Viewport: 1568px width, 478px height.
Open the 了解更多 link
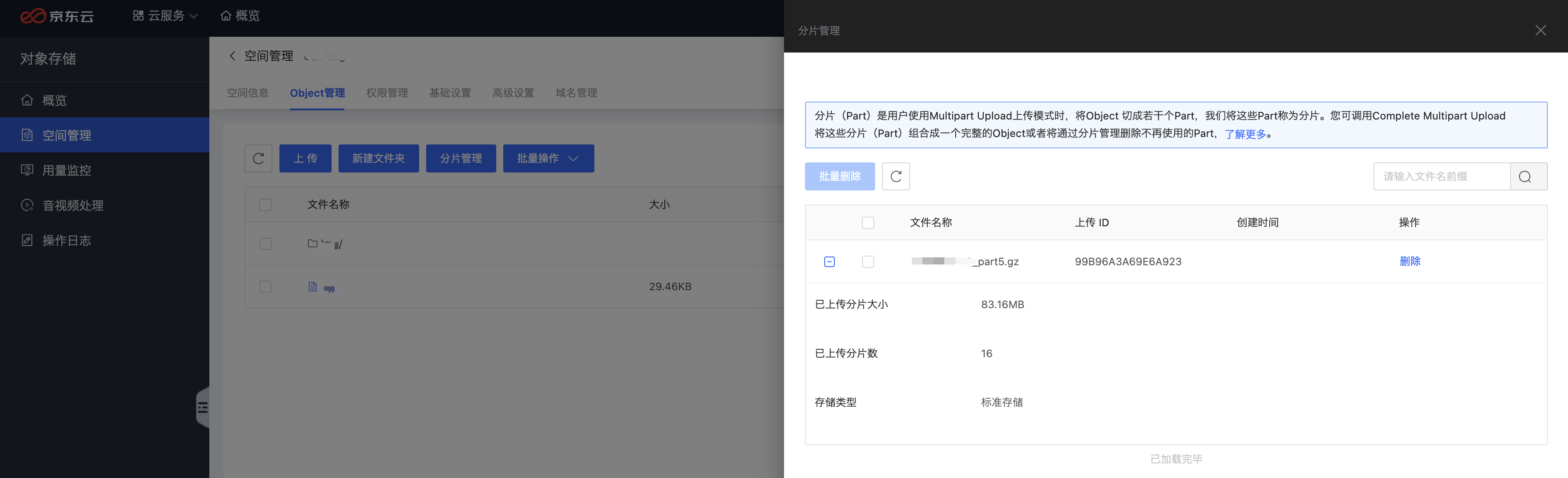click(1245, 134)
